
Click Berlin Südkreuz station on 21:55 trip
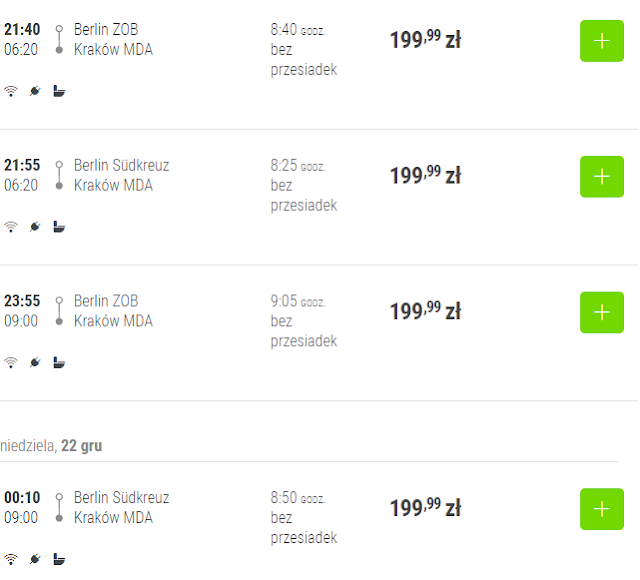[x=121, y=165]
